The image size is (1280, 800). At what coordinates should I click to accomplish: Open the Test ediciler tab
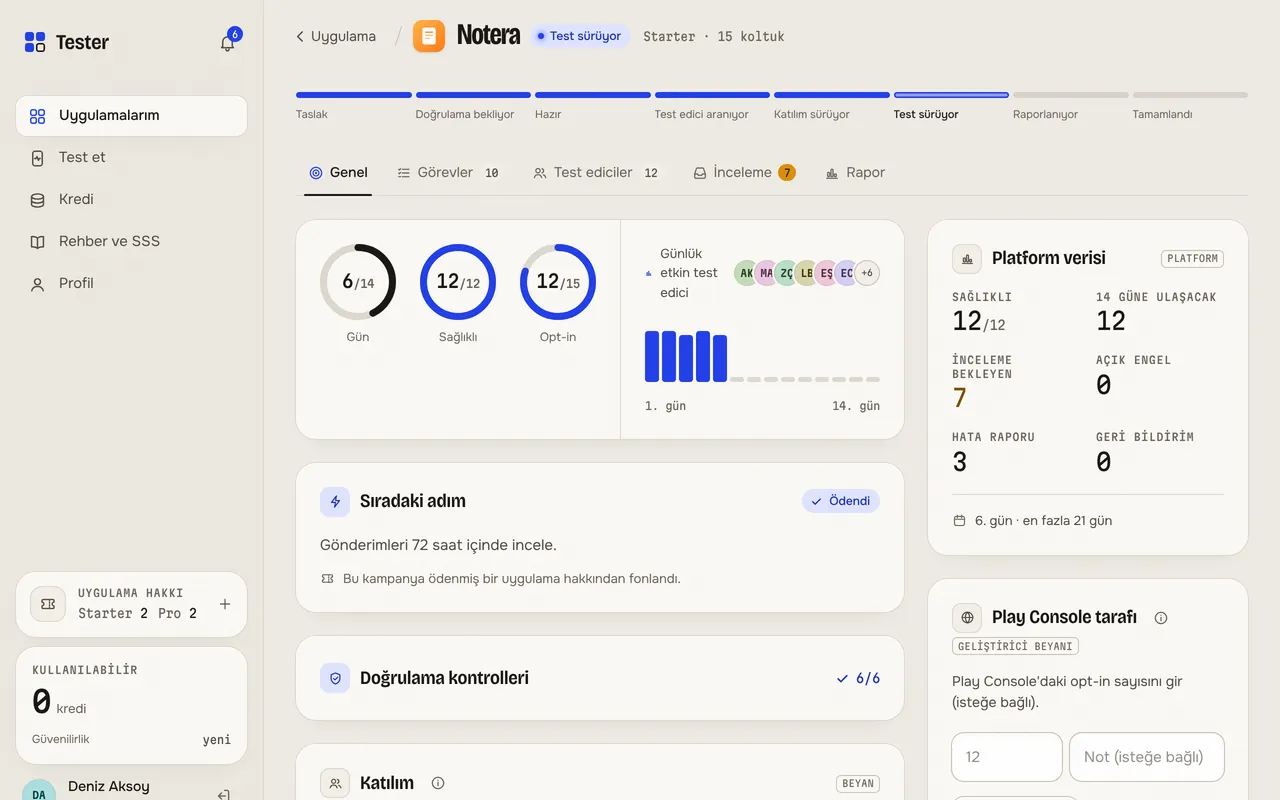[596, 173]
